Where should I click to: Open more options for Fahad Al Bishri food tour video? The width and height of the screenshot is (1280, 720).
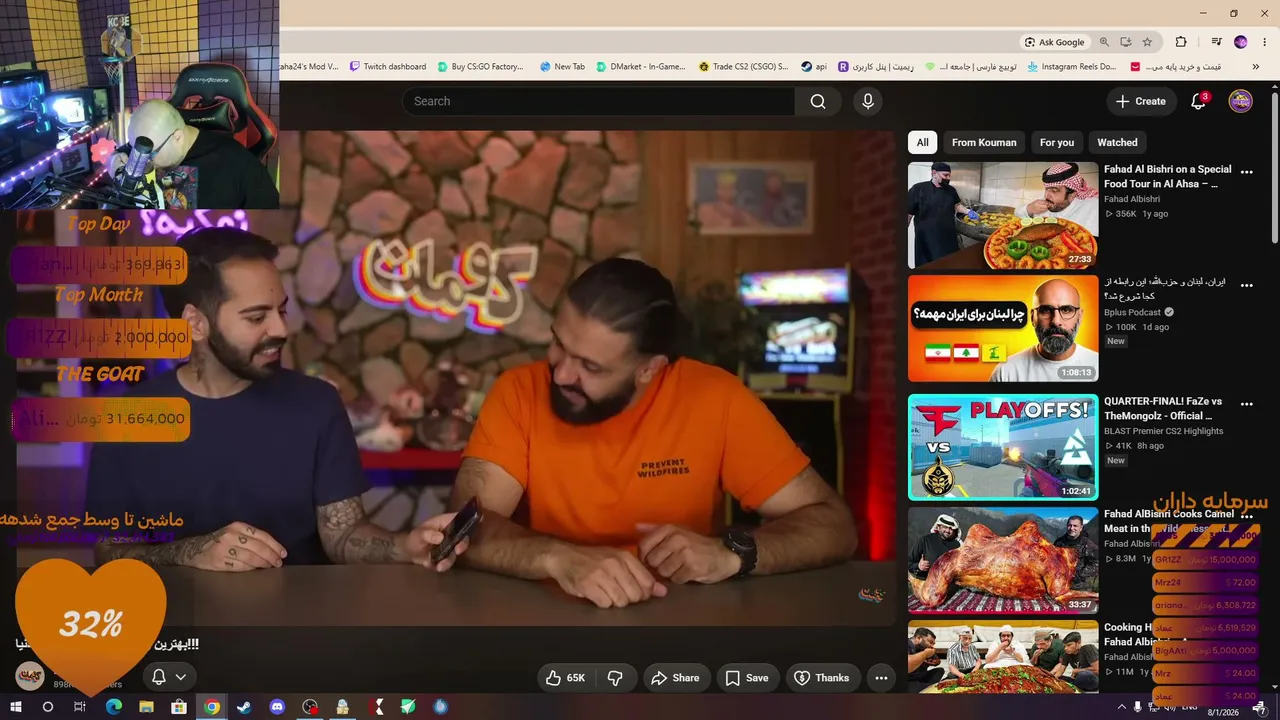tap(1247, 172)
